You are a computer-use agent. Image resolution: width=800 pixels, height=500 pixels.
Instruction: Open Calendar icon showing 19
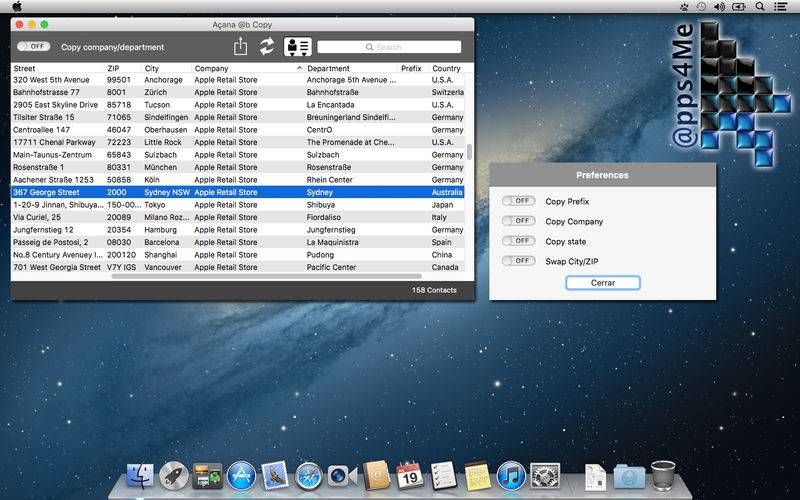410,477
